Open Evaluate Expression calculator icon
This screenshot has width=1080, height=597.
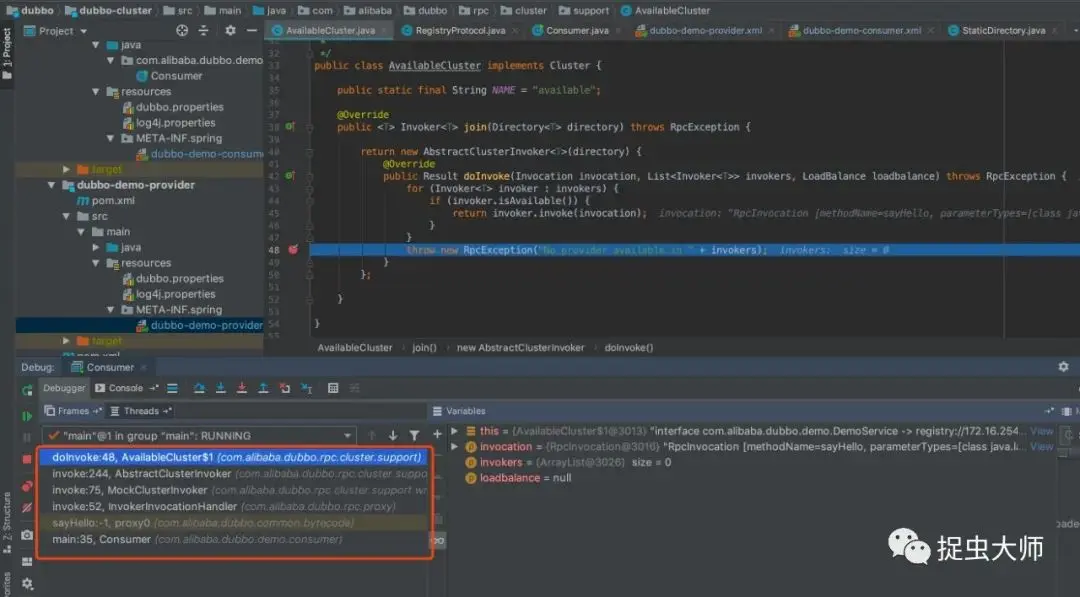333,388
